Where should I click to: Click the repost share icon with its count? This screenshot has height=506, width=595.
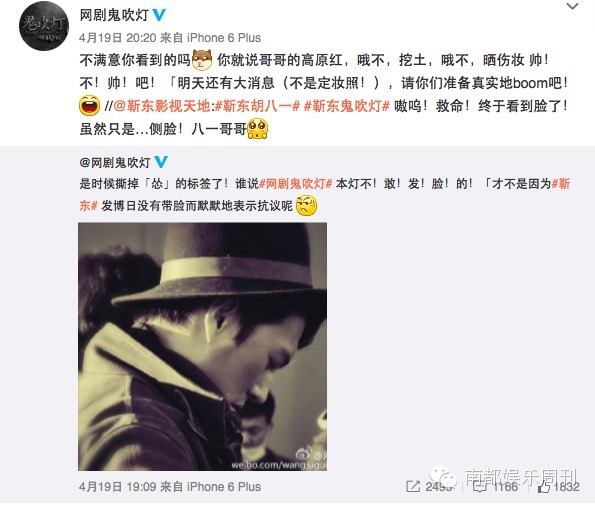[x=428, y=487]
